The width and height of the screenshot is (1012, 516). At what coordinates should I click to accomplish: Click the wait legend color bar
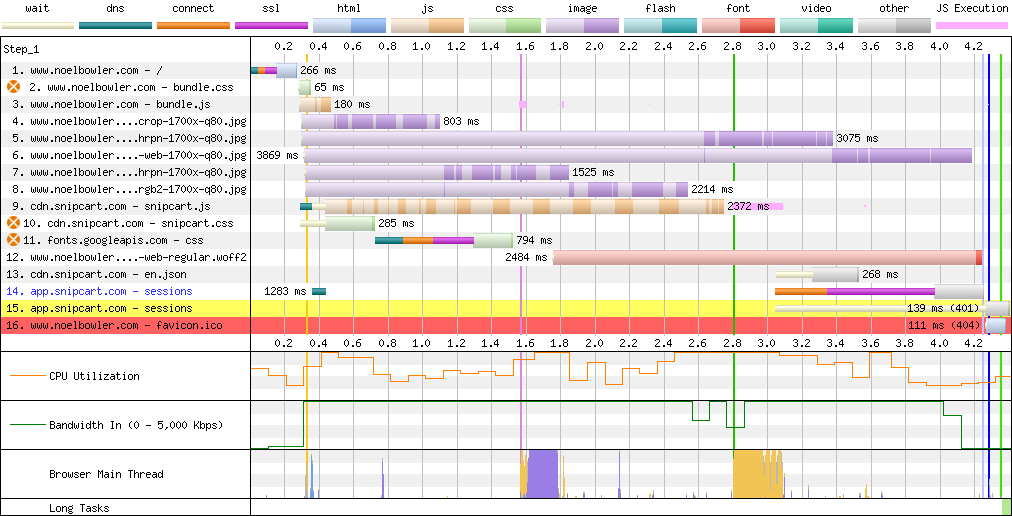[x=38, y=26]
